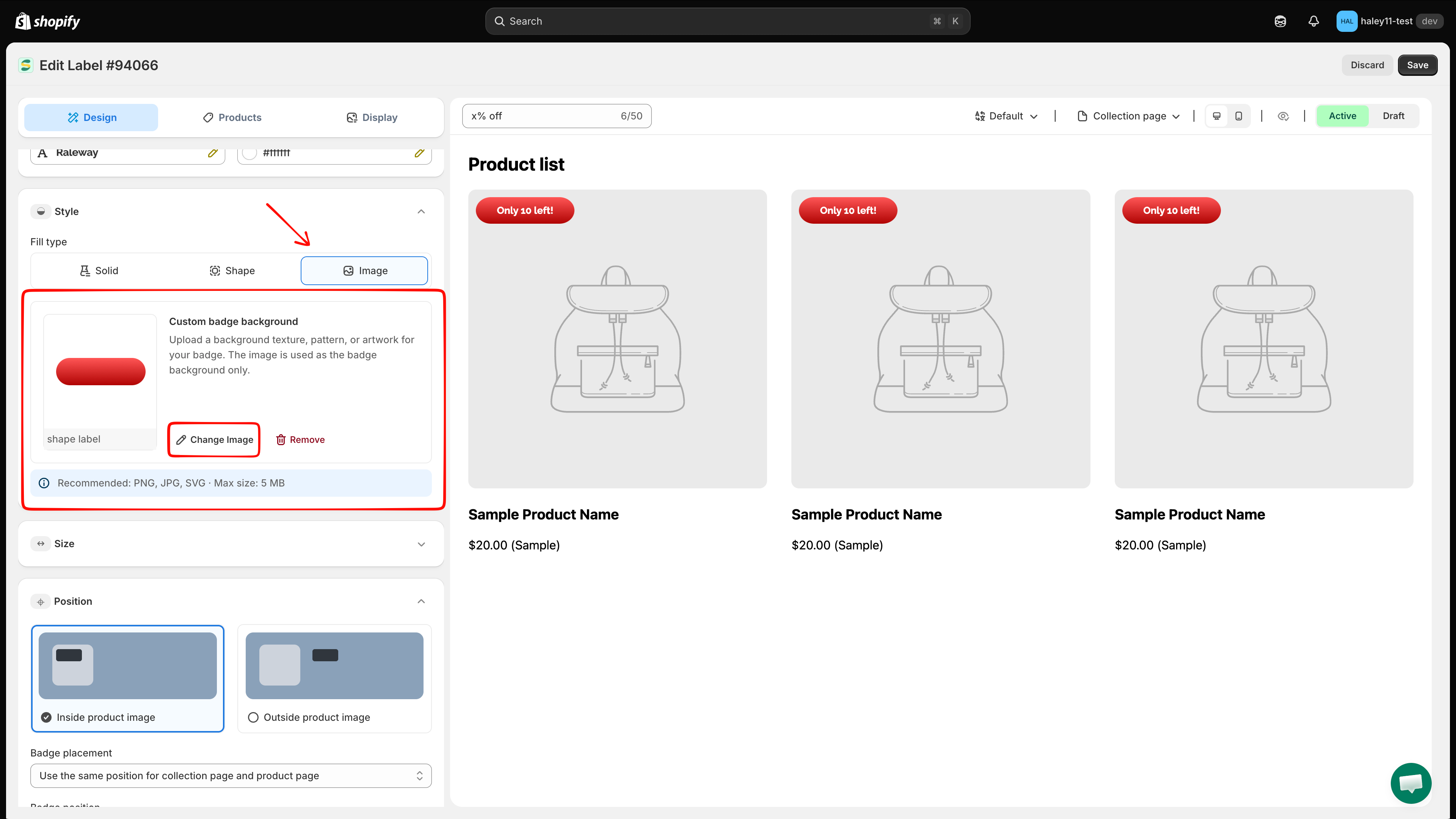This screenshot has height=819, width=1456.
Task: Click the label app logo icon
Action: 25,65
